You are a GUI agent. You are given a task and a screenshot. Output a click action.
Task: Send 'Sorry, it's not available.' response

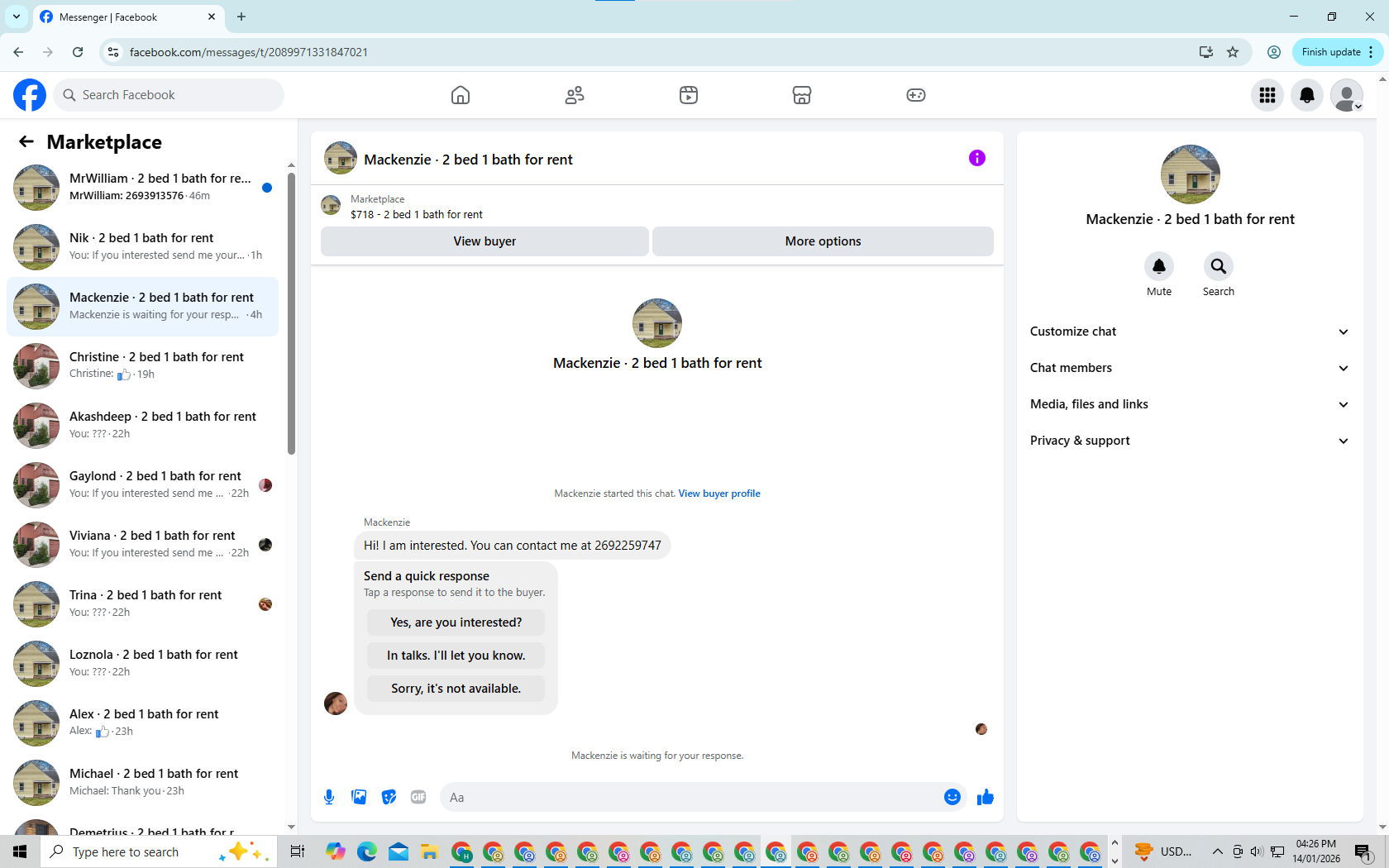[x=456, y=689]
